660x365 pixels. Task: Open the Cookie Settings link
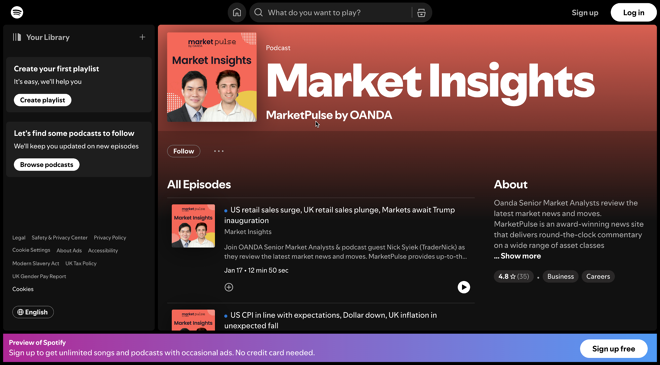31,250
